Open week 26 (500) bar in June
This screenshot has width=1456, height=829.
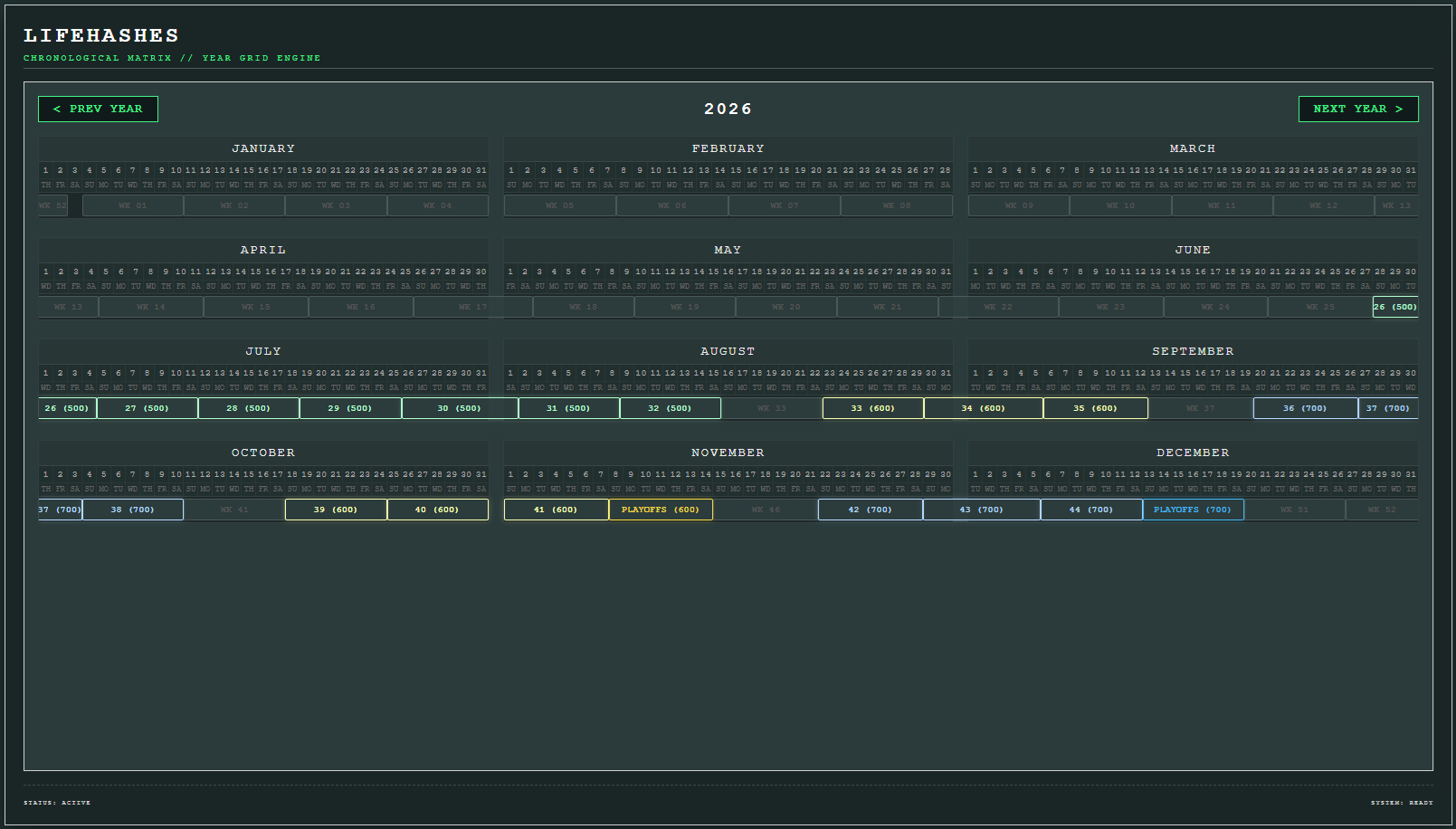[x=1395, y=307]
